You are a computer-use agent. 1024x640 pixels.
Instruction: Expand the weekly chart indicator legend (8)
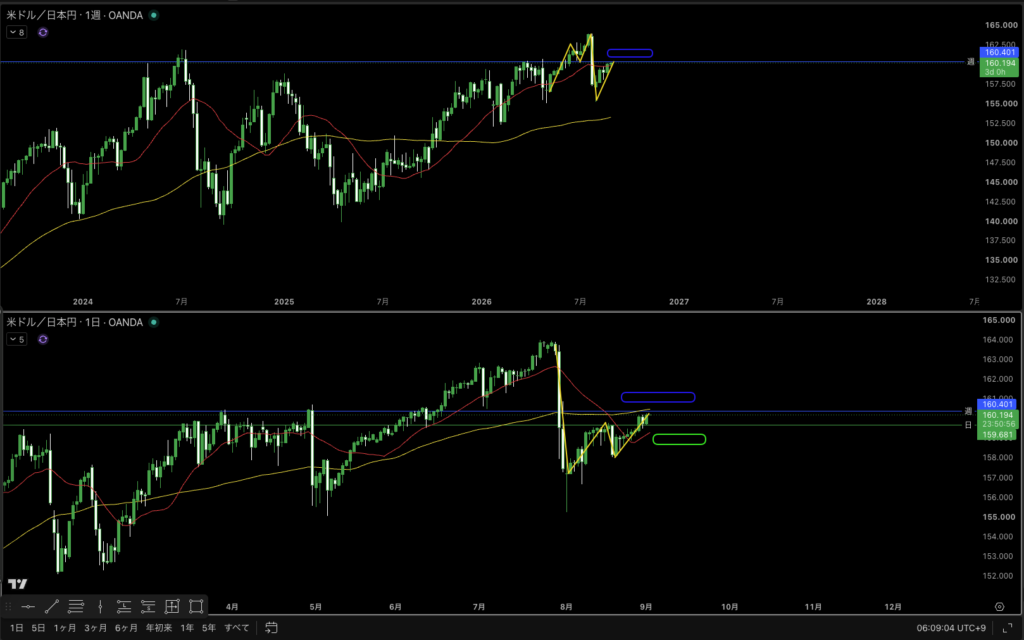(x=17, y=32)
